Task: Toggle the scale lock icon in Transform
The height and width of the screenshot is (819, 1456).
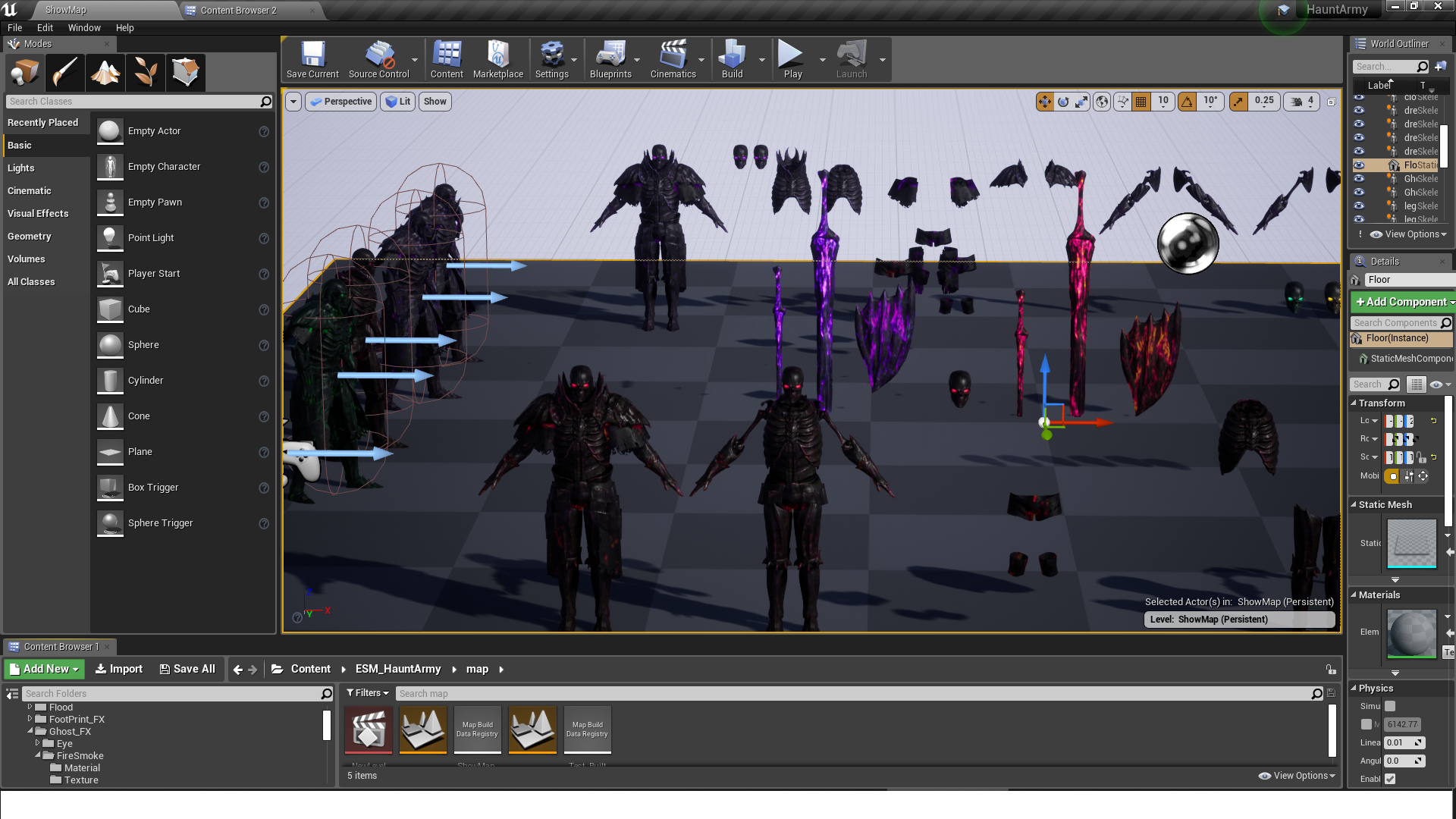Action: 1421,457
